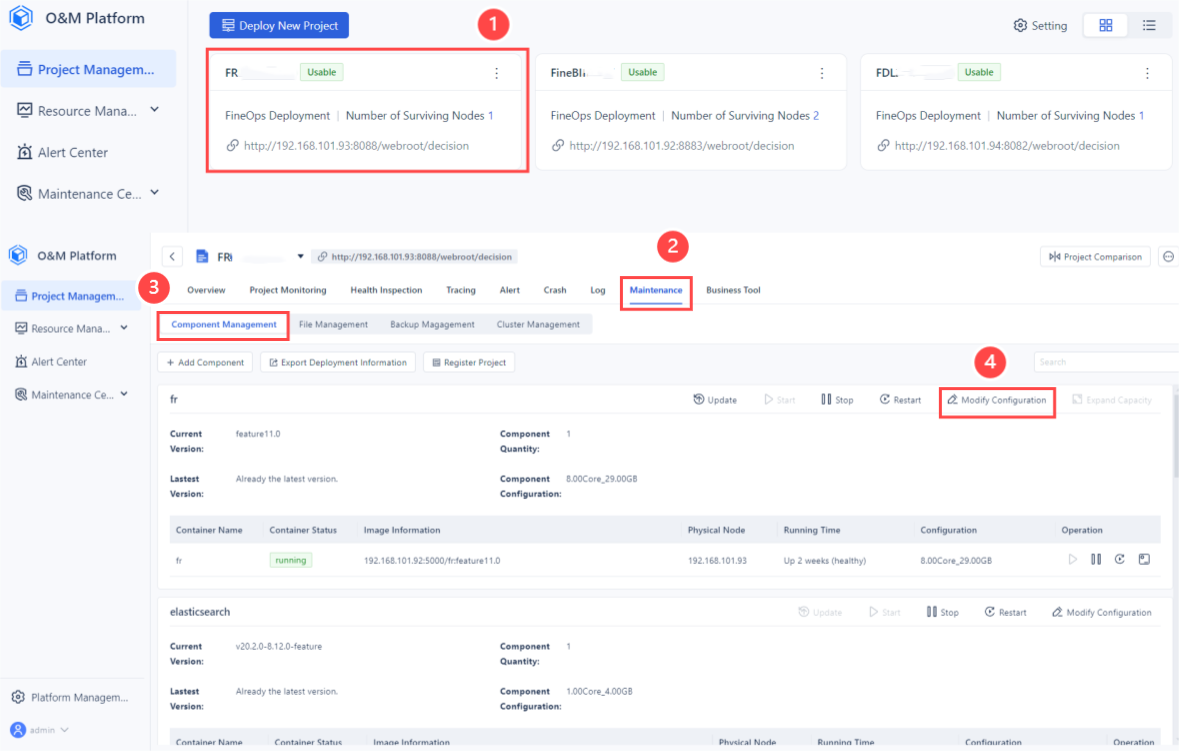This screenshot has width=1179, height=751.
Task: Open the Crash tab
Action: (x=555, y=290)
